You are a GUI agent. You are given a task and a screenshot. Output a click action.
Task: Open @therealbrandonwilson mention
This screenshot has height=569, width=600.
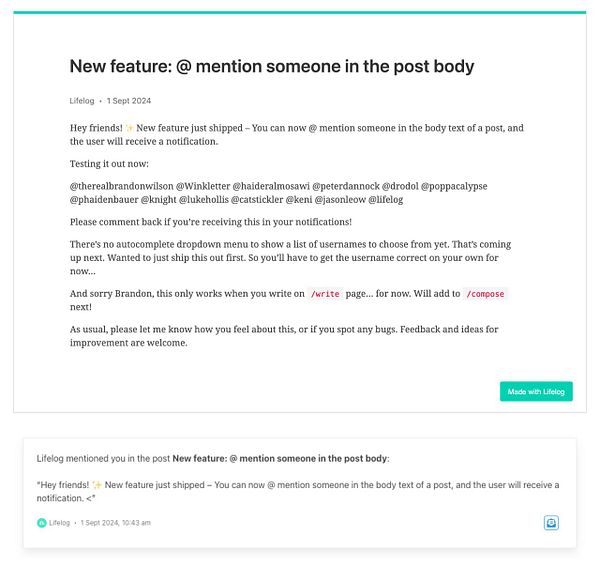(x=121, y=186)
